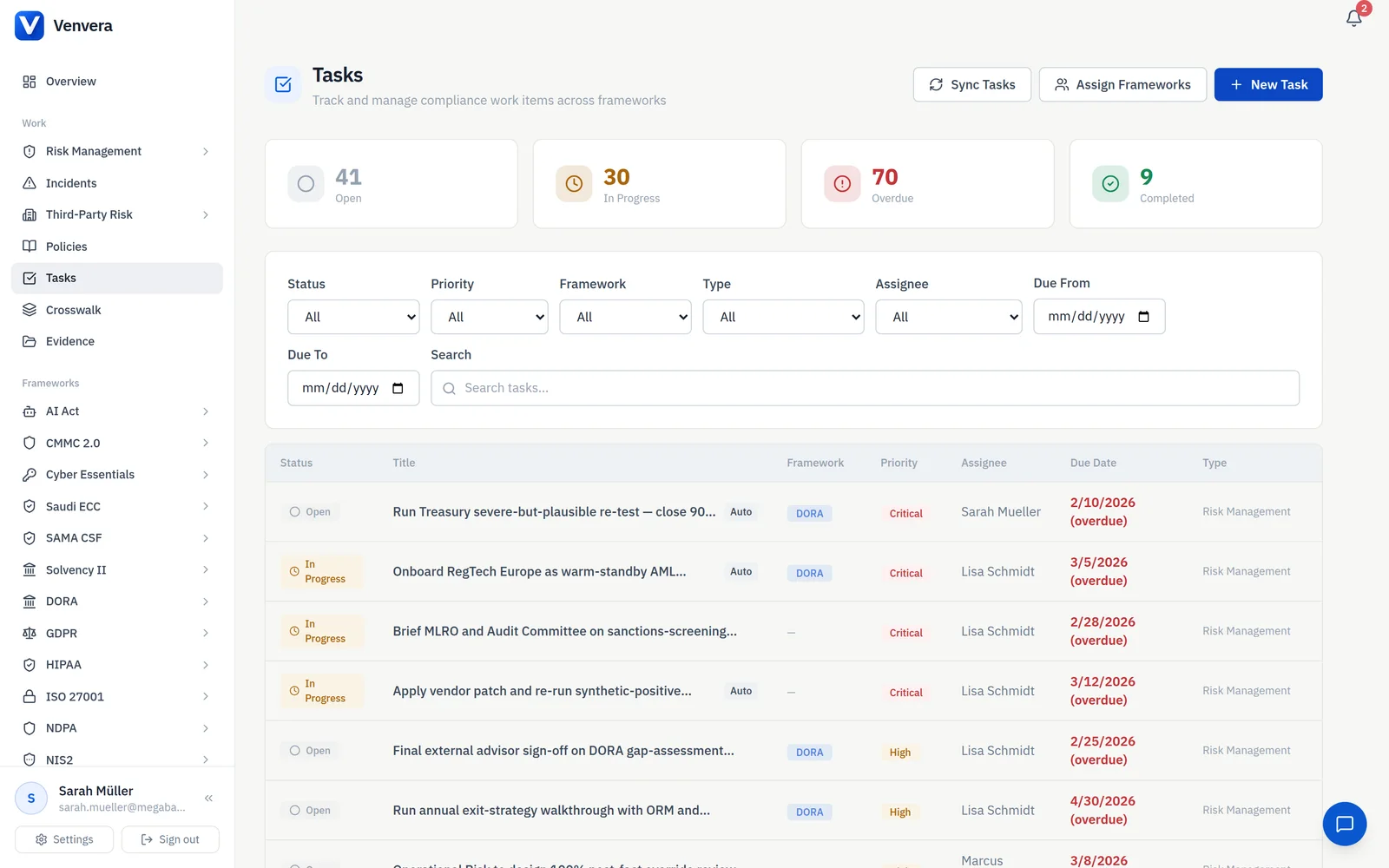
Task: Click the Tasks page header checkbox icon
Action: point(283,84)
